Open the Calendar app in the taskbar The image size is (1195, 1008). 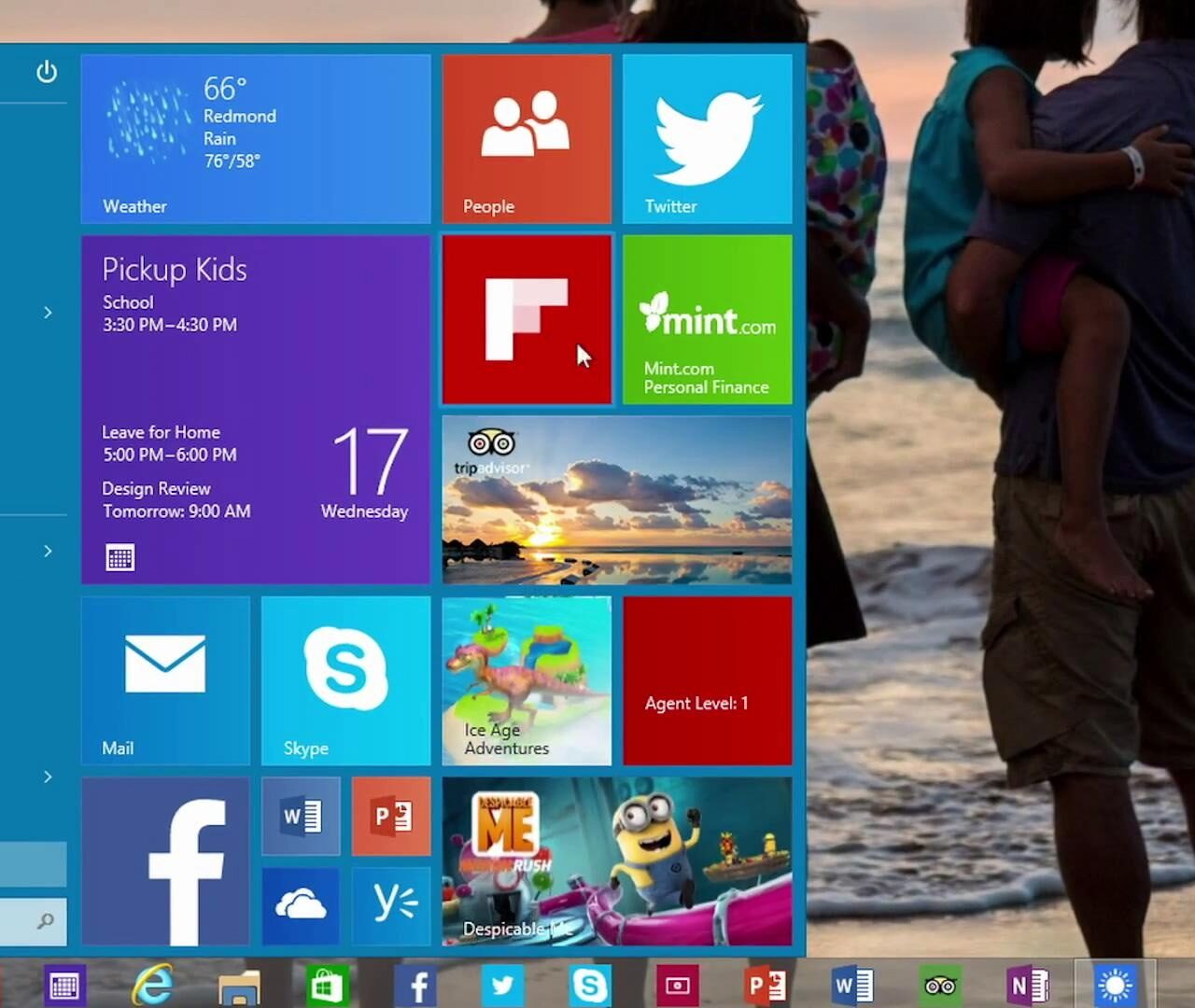pyautogui.click(x=64, y=986)
